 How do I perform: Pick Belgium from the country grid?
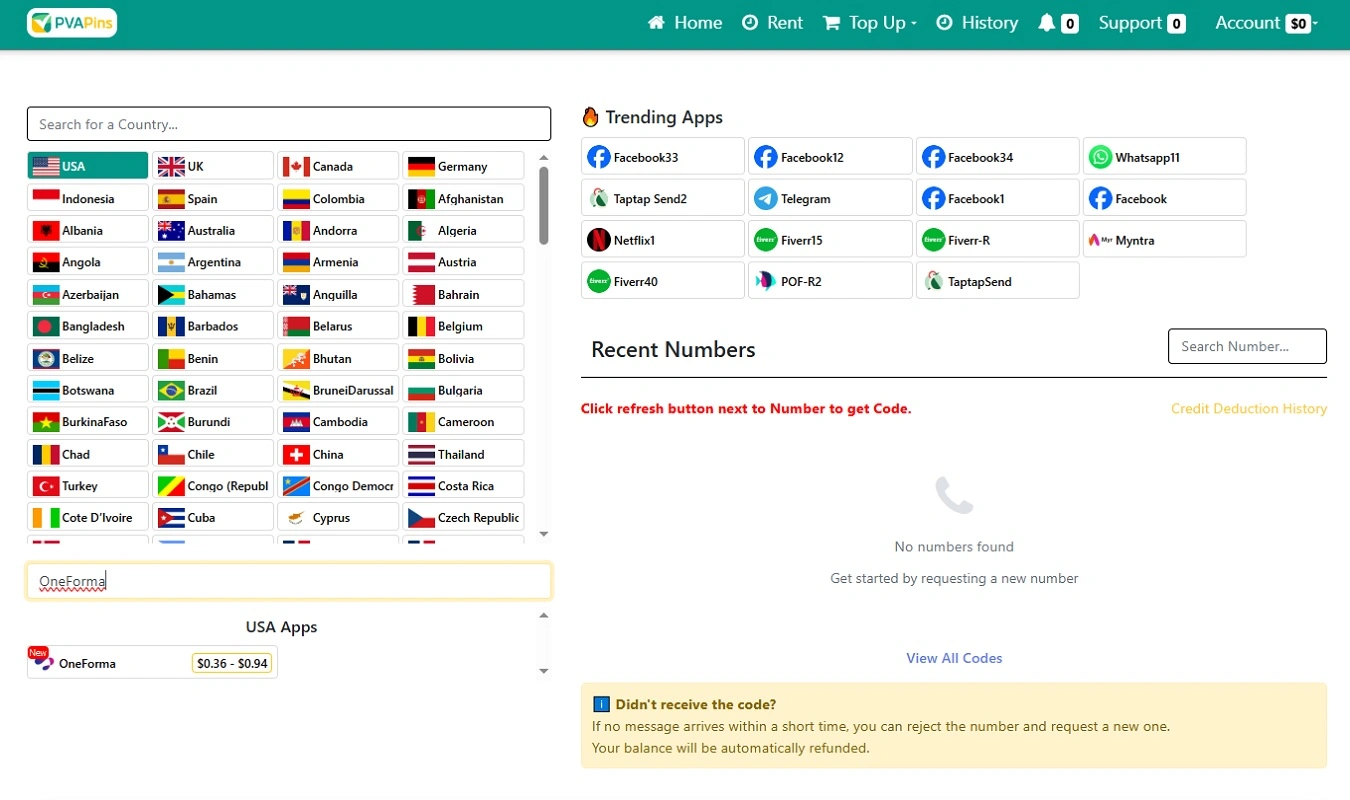point(464,326)
